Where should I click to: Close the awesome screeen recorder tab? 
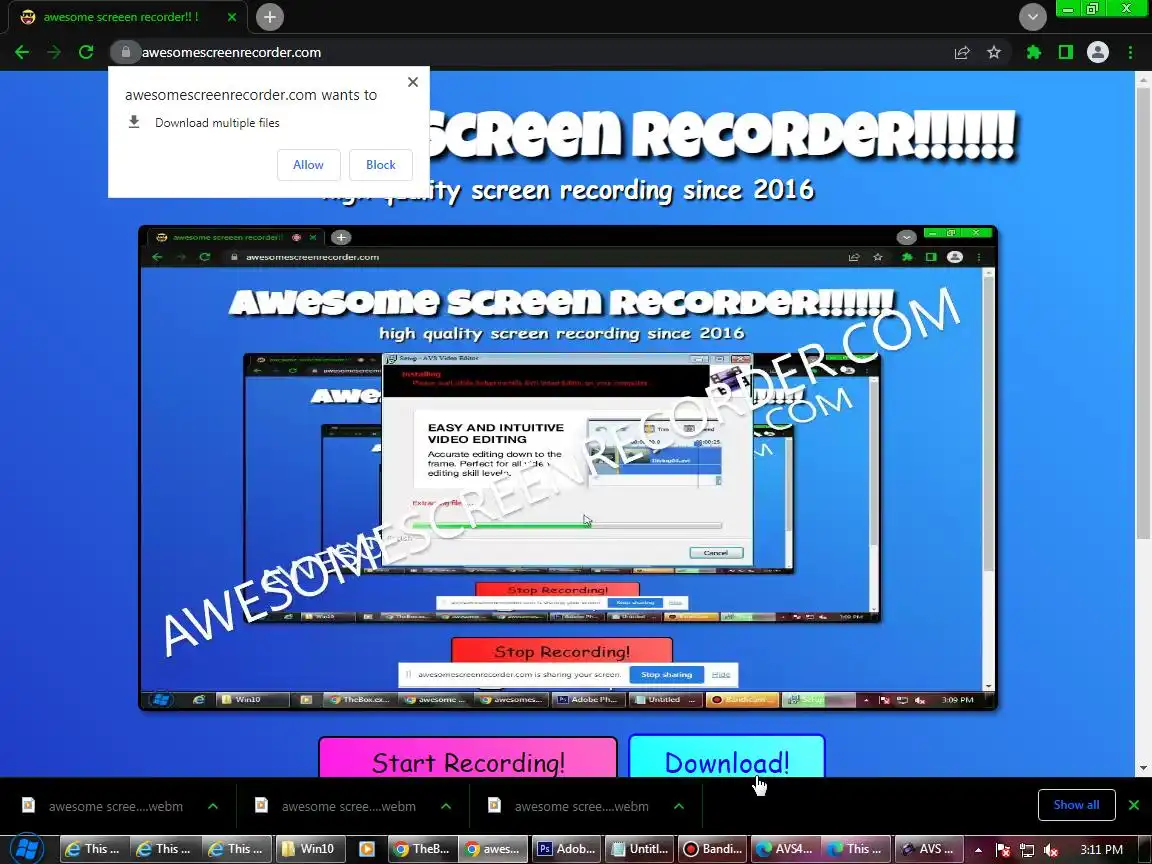[231, 17]
